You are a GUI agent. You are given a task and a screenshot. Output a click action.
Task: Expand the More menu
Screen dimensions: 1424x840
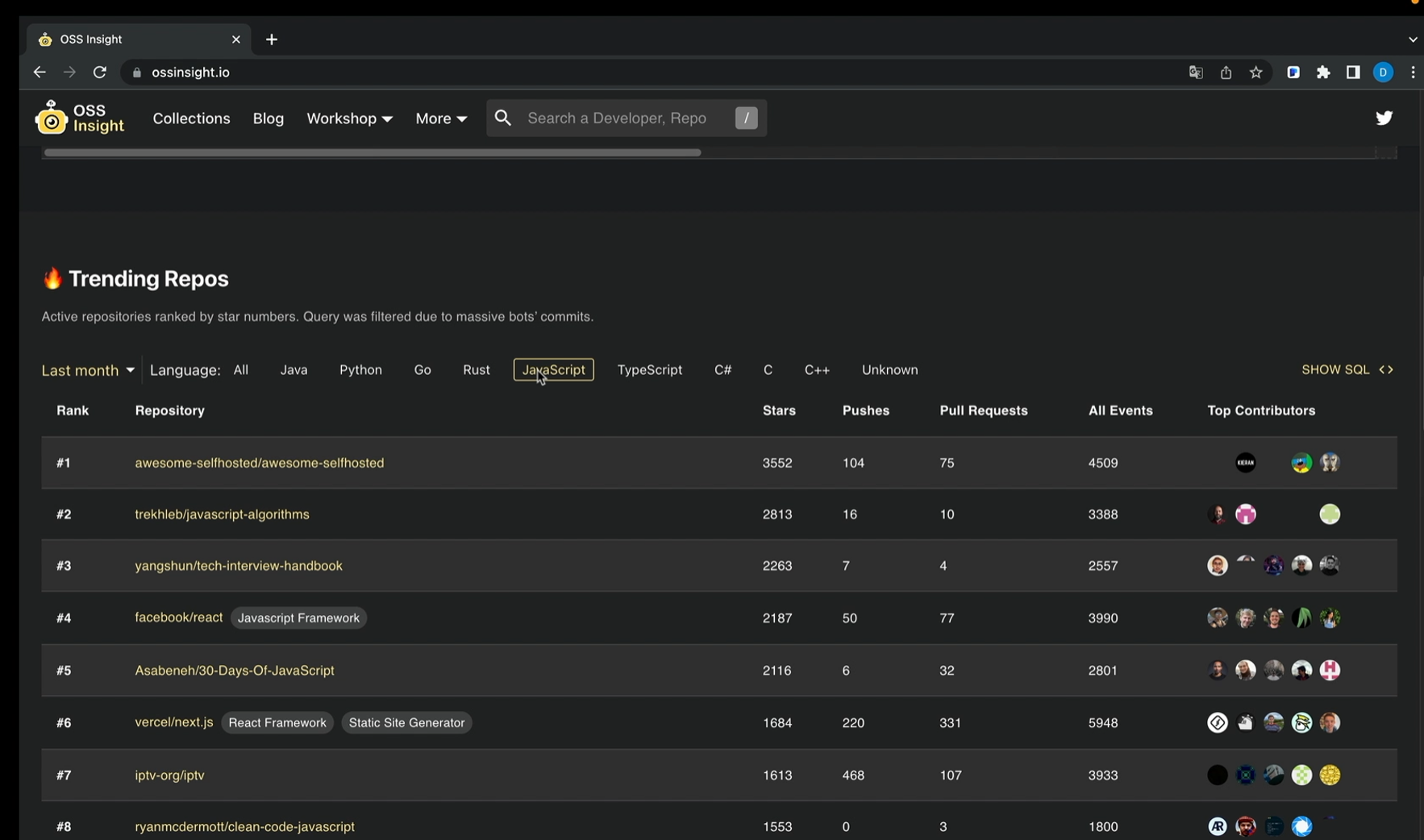point(441,119)
